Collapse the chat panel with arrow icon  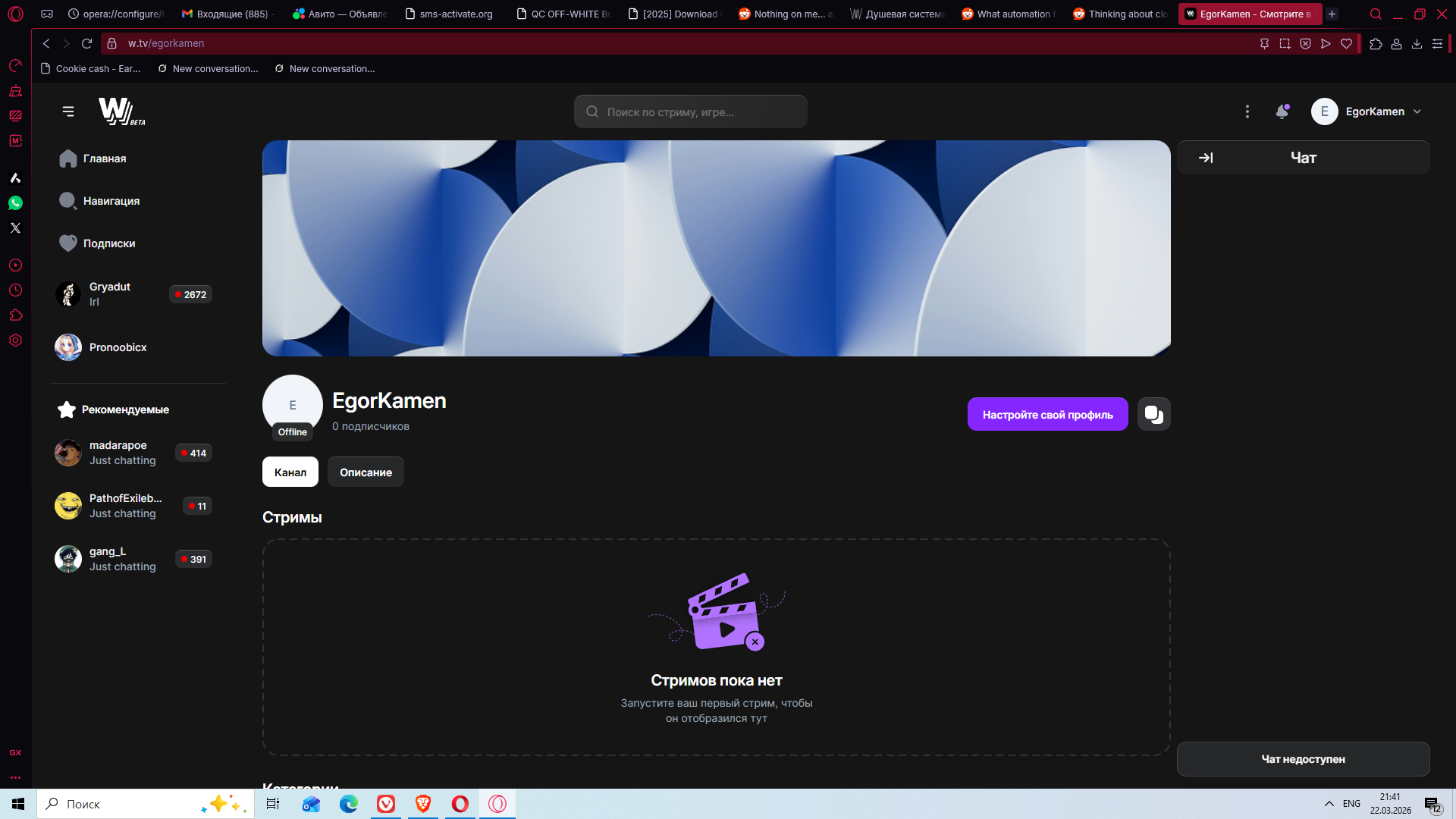pyautogui.click(x=1206, y=158)
